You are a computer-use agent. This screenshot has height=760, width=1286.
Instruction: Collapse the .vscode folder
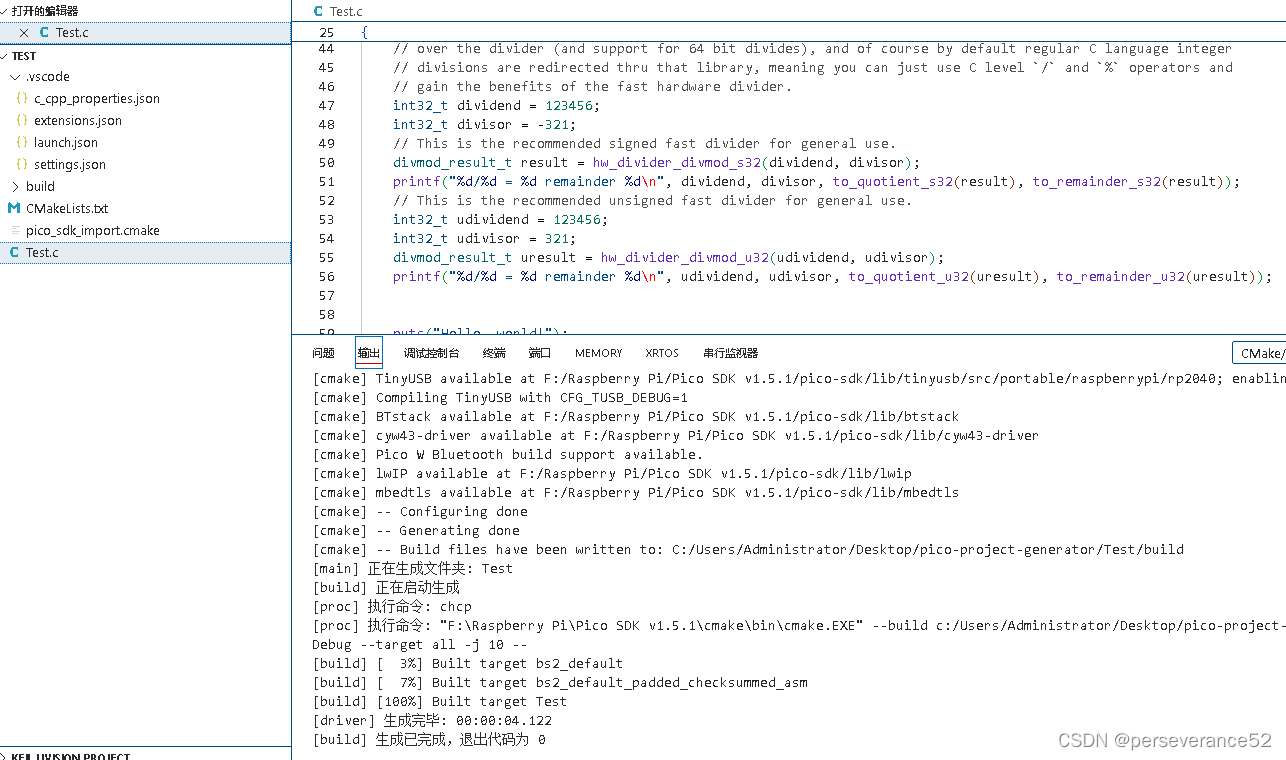coord(15,77)
